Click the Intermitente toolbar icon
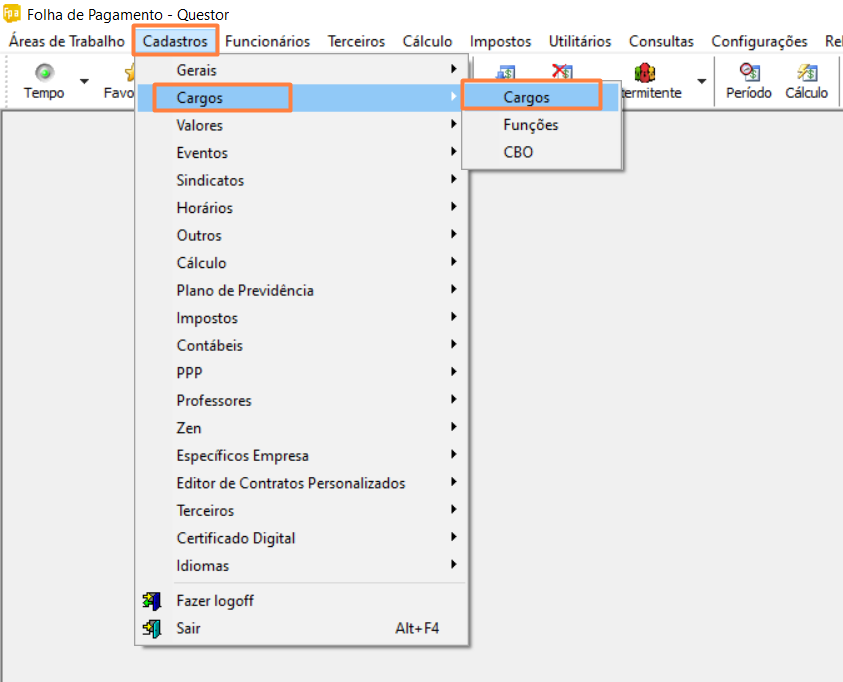The image size is (843, 682). pyautogui.click(x=644, y=73)
